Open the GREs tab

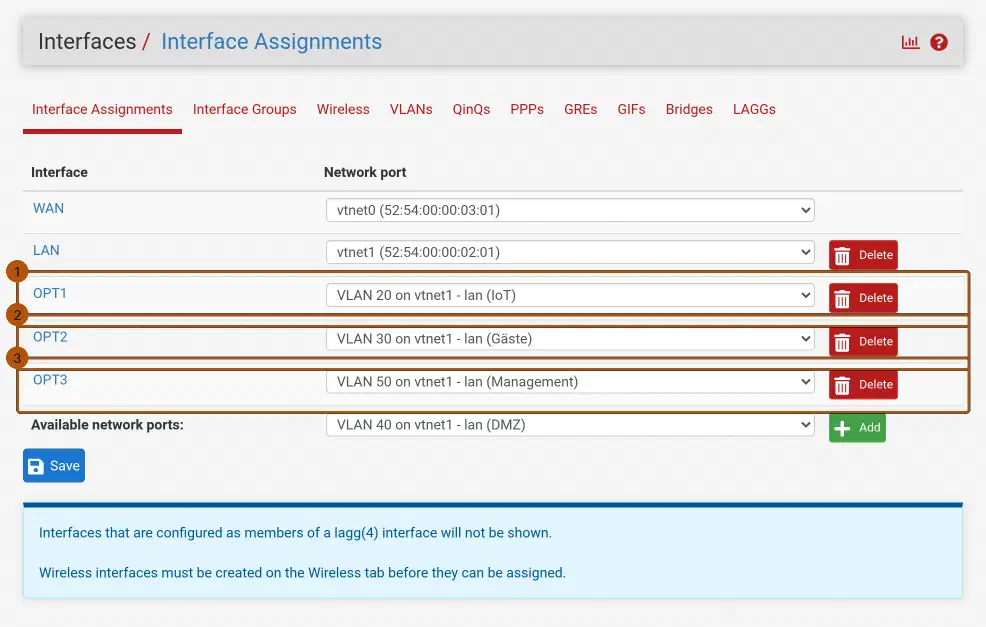tap(580, 109)
